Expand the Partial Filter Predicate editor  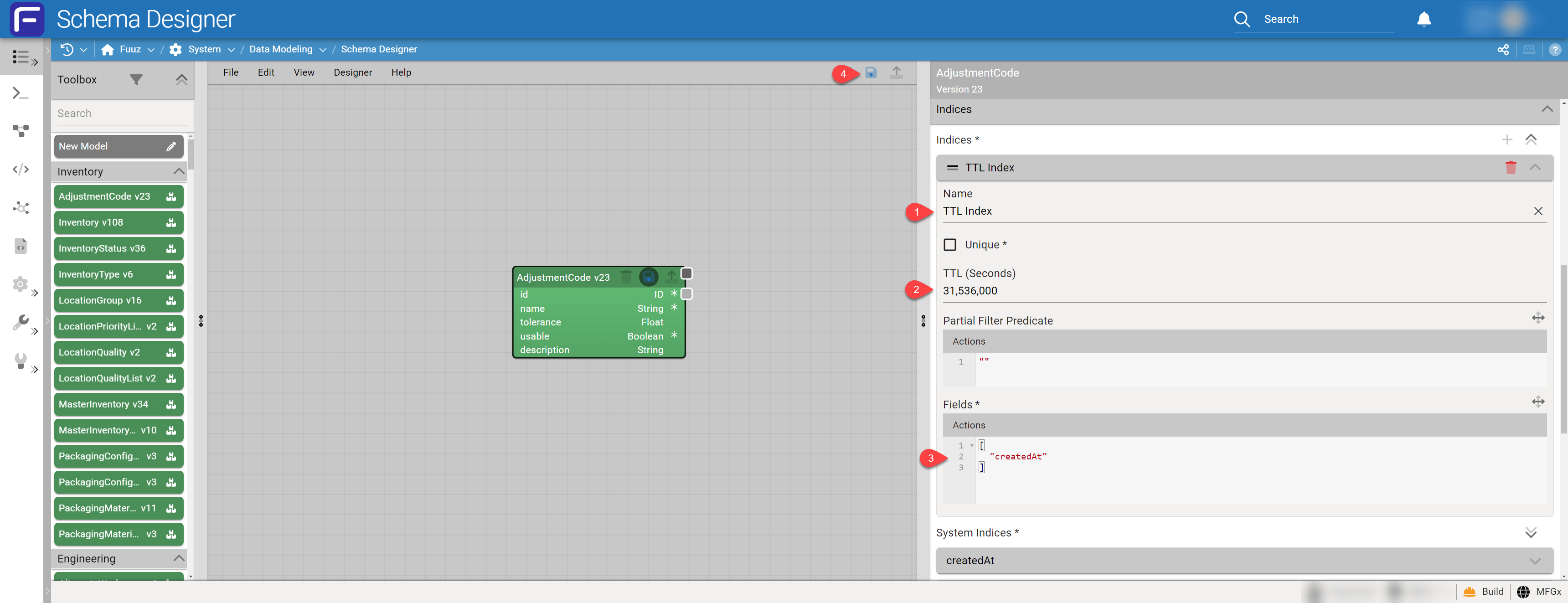pyautogui.click(x=1538, y=318)
